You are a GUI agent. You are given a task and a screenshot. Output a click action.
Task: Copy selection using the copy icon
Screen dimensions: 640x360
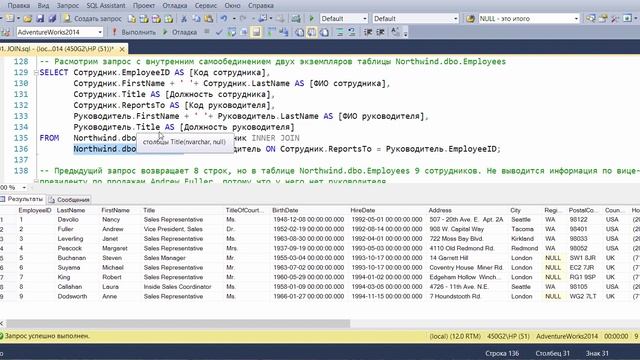[196, 18]
